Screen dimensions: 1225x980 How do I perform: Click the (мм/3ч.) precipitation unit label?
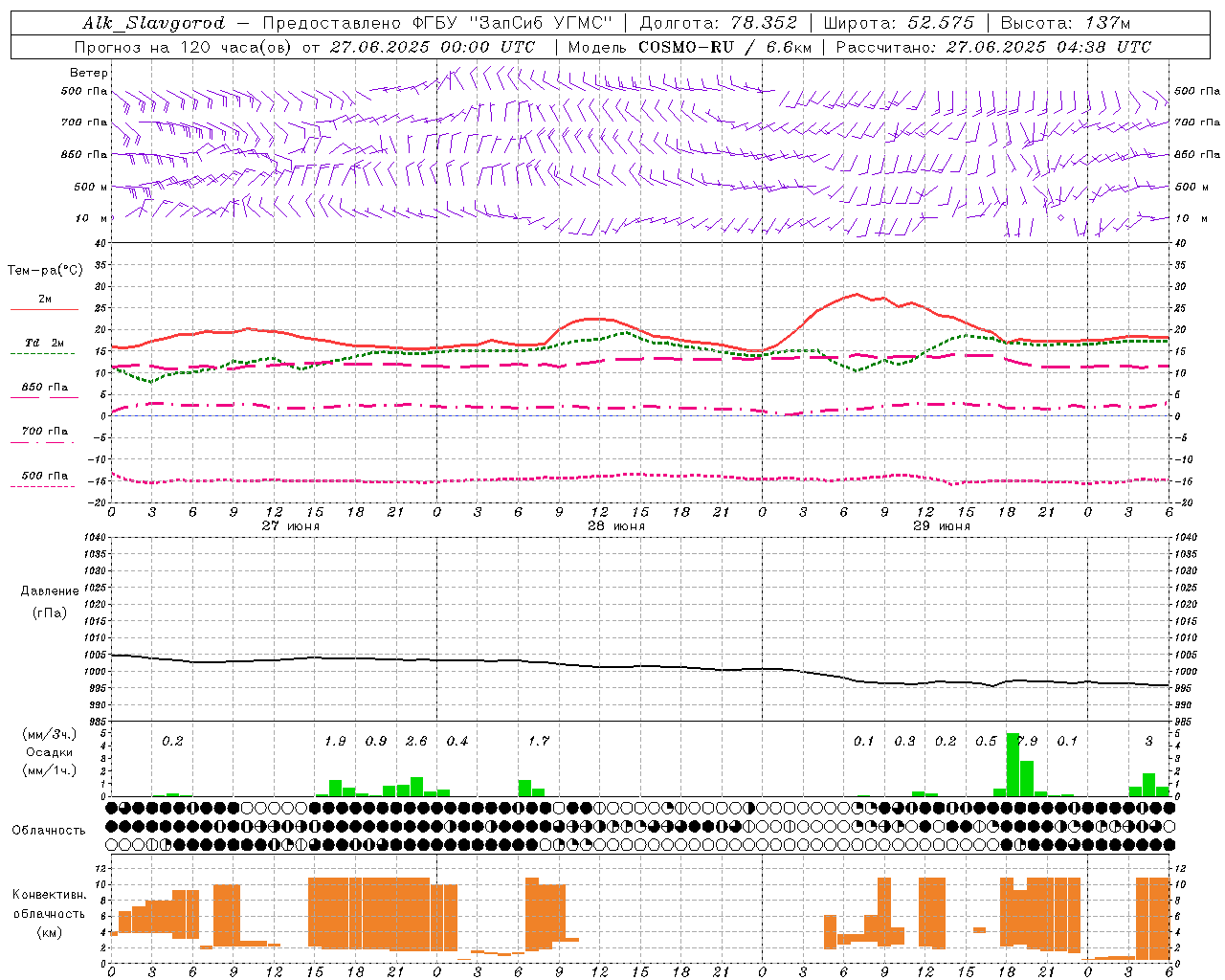[x=50, y=735]
